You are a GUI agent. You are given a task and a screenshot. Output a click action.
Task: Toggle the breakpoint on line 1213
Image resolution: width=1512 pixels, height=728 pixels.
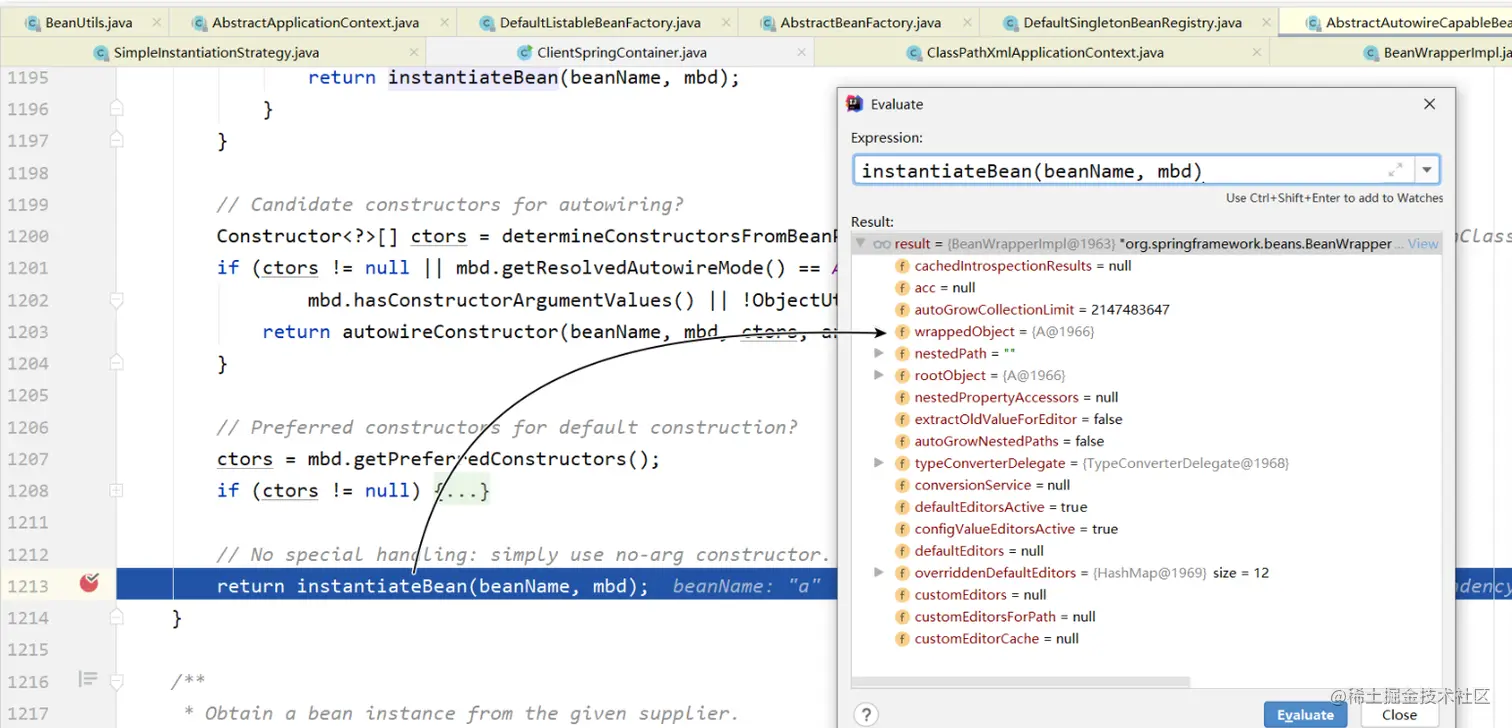[x=89, y=582]
